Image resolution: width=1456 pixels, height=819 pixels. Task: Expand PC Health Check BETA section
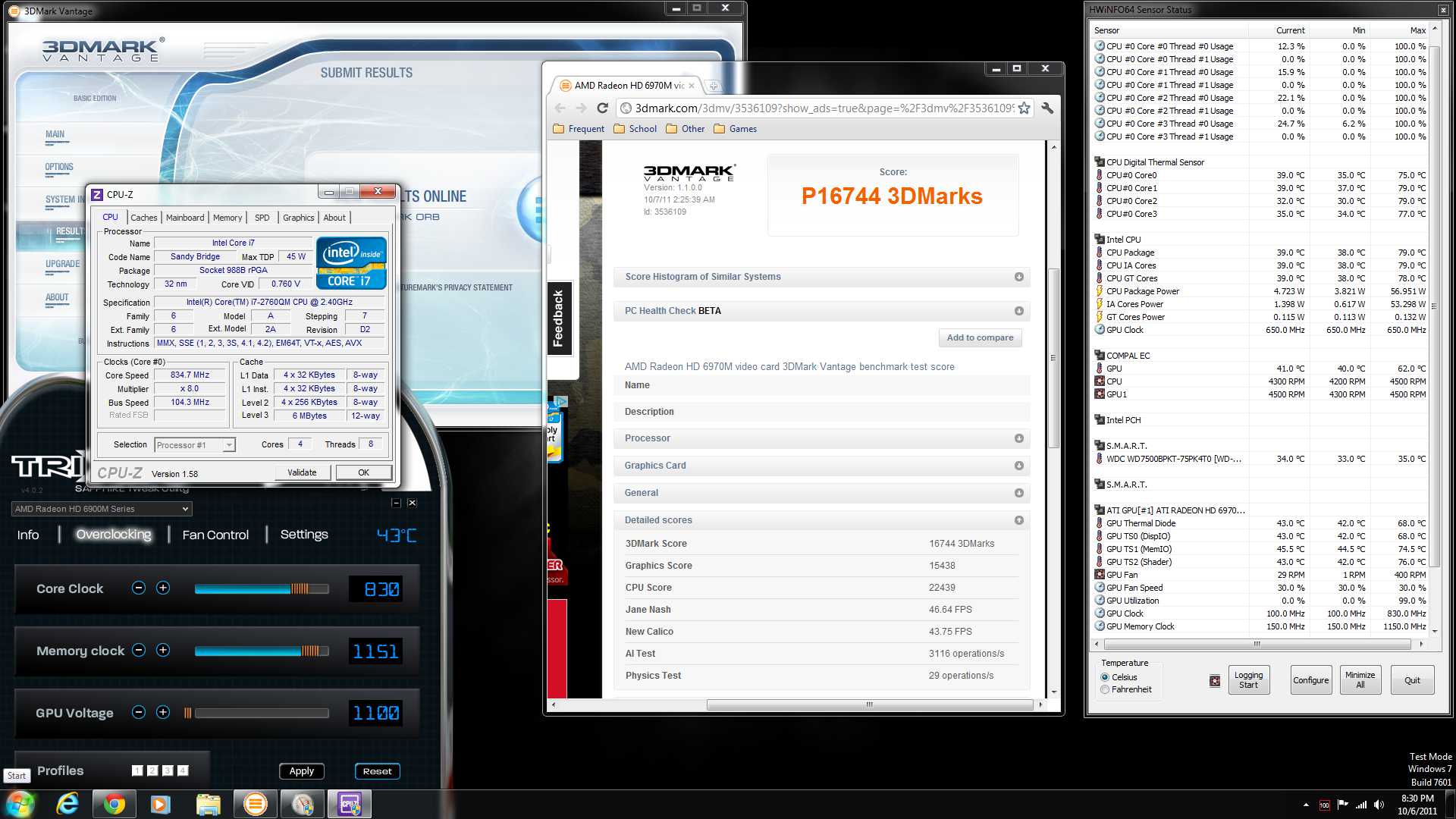(822, 311)
